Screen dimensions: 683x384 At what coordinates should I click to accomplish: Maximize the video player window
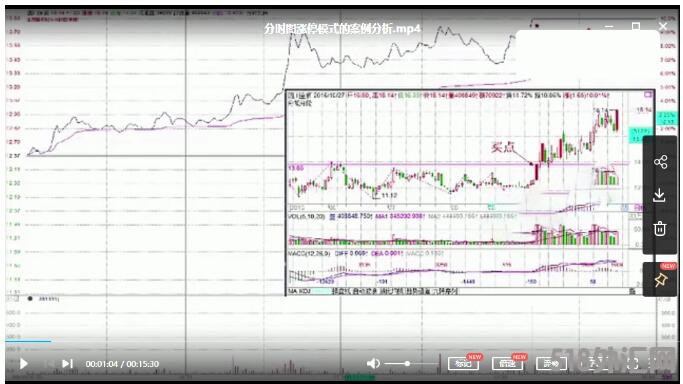click(636, 27)
